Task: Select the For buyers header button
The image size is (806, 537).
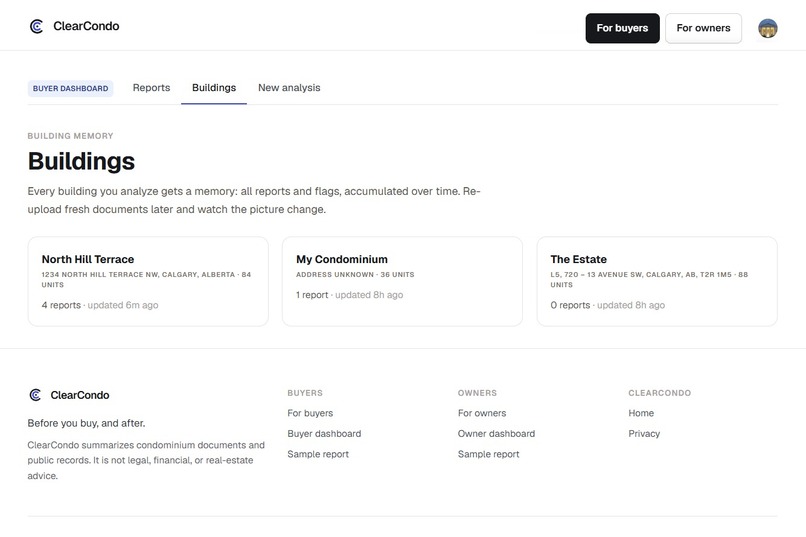Action: pos(622,28)
